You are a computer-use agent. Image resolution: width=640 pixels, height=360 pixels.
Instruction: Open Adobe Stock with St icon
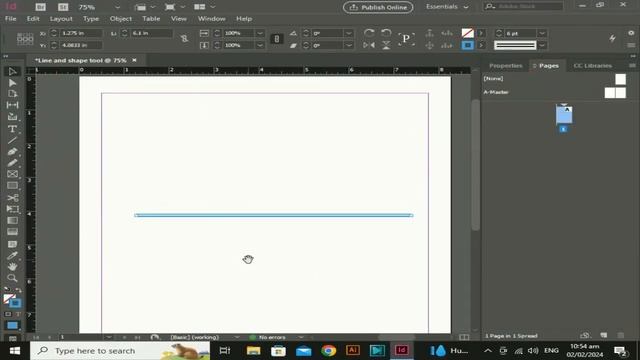tap(63, 7)
